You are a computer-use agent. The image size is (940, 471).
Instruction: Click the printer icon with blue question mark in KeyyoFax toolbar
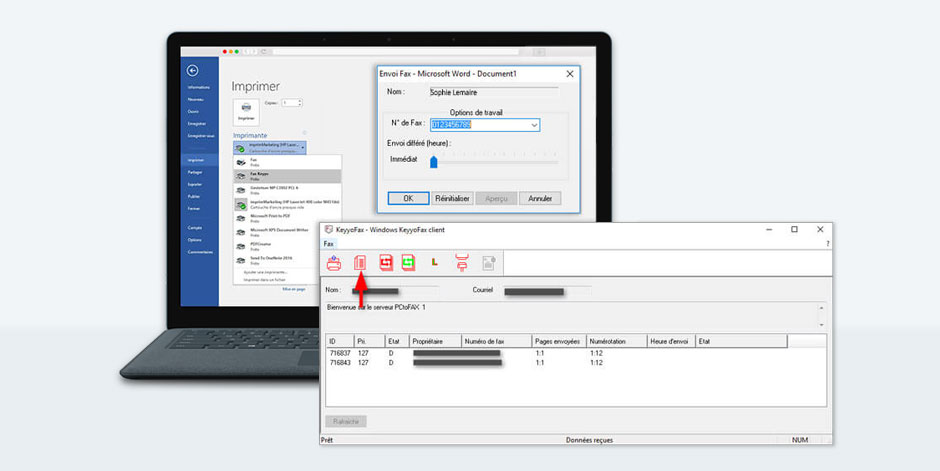(x=334, y=262)
